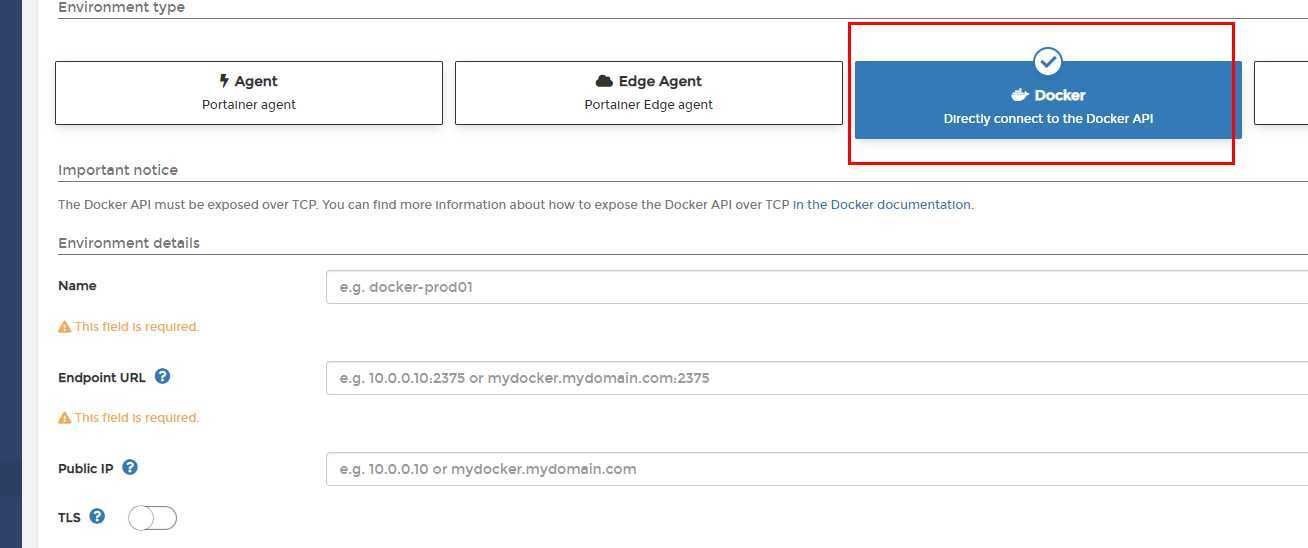
Task: Select the Docker environment type
Action: pos(1048,100)
